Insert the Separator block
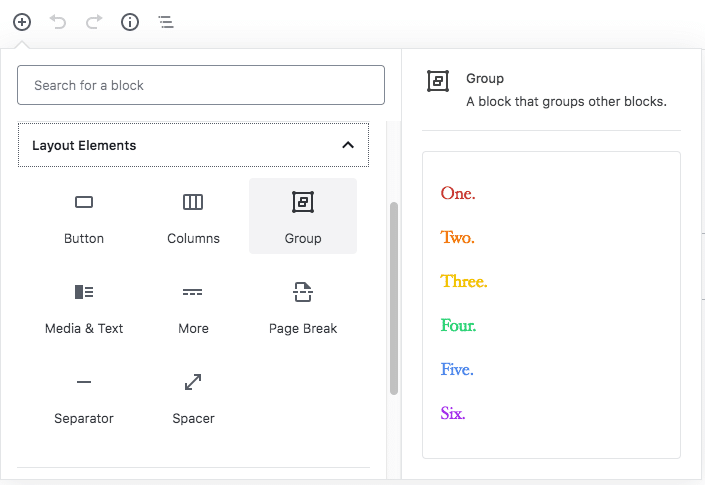Screen dimensions: 705x485 (84, 396)
